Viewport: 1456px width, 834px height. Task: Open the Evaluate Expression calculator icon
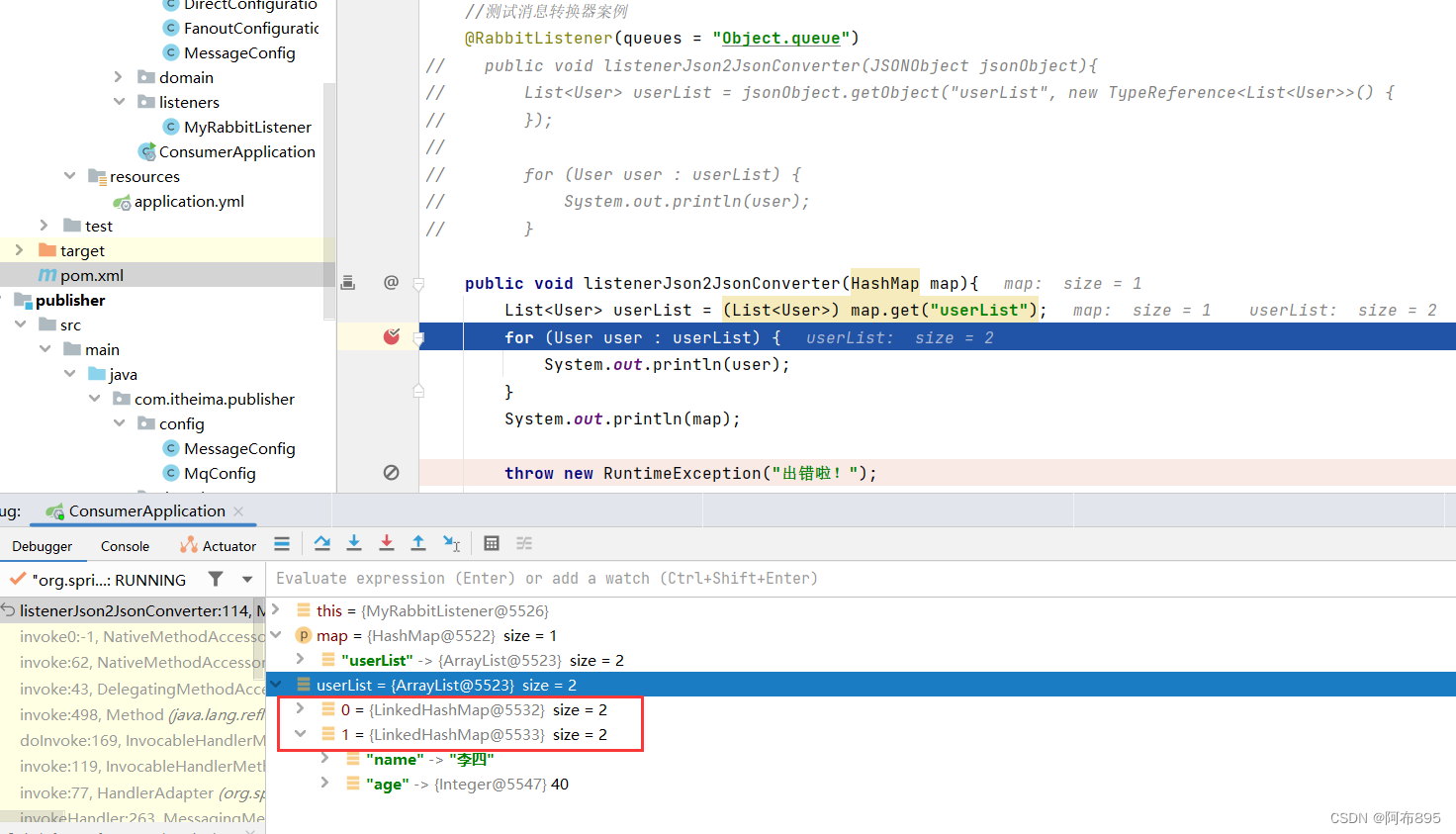pos(492,543)
